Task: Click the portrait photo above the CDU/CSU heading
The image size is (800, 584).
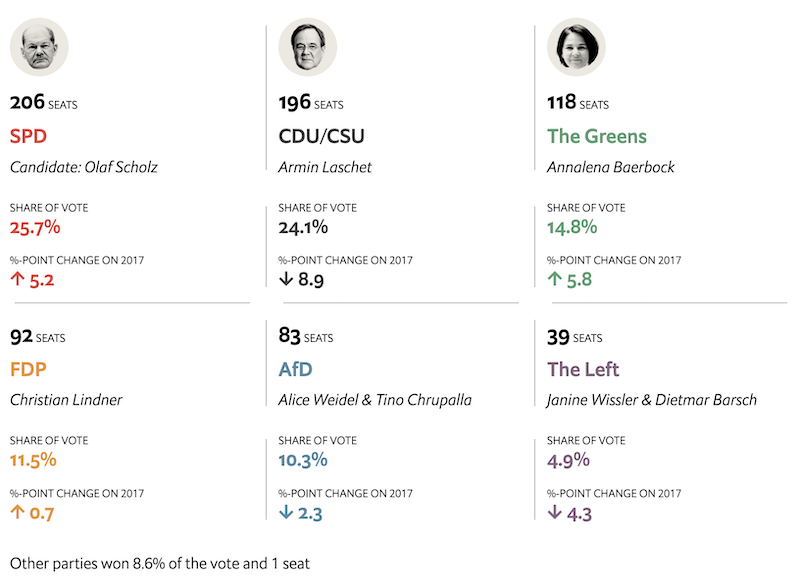Action: click(307, 47)
